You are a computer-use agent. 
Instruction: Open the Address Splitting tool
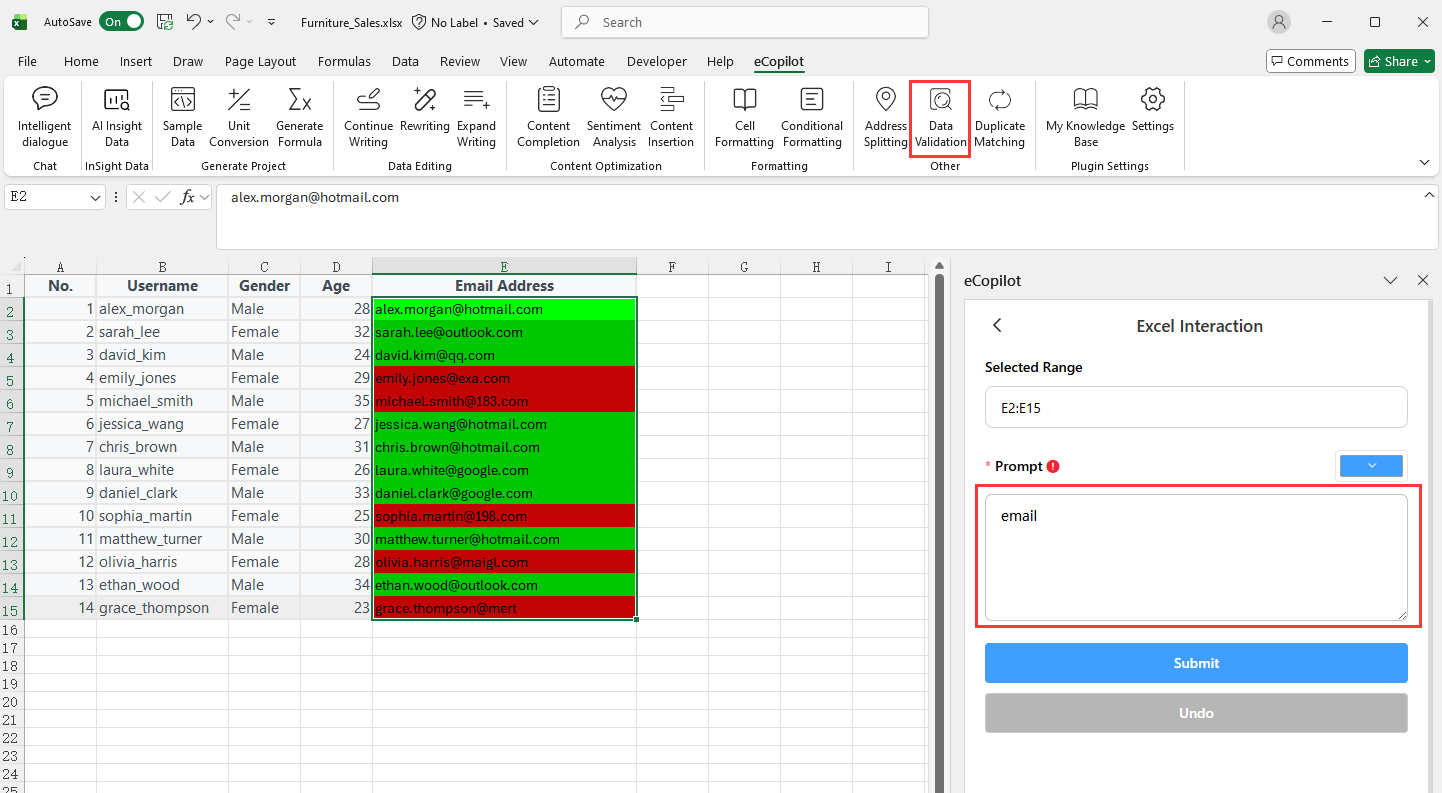[x=884, y=117]
